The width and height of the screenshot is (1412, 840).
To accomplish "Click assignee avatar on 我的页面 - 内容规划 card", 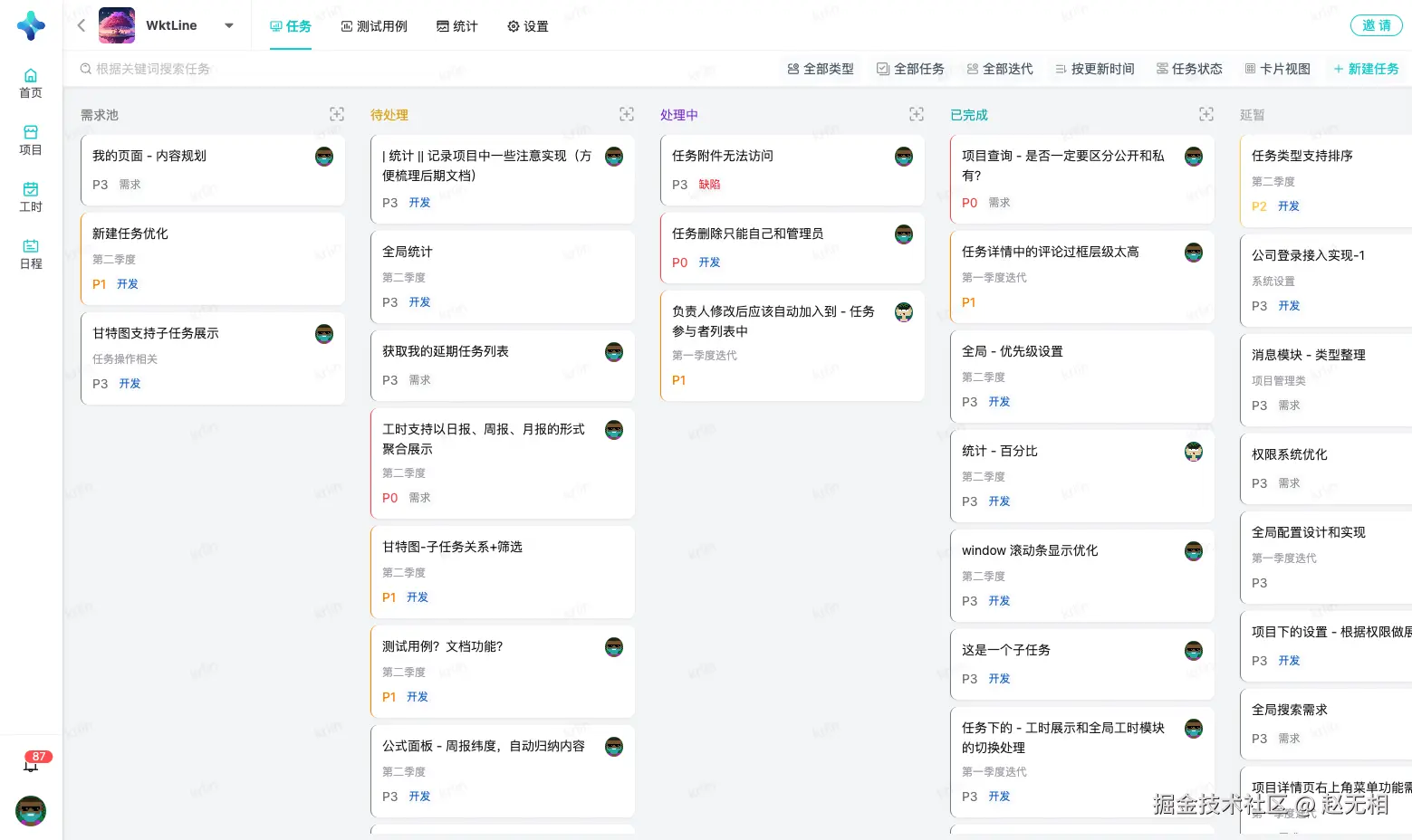I will [324, 157].
